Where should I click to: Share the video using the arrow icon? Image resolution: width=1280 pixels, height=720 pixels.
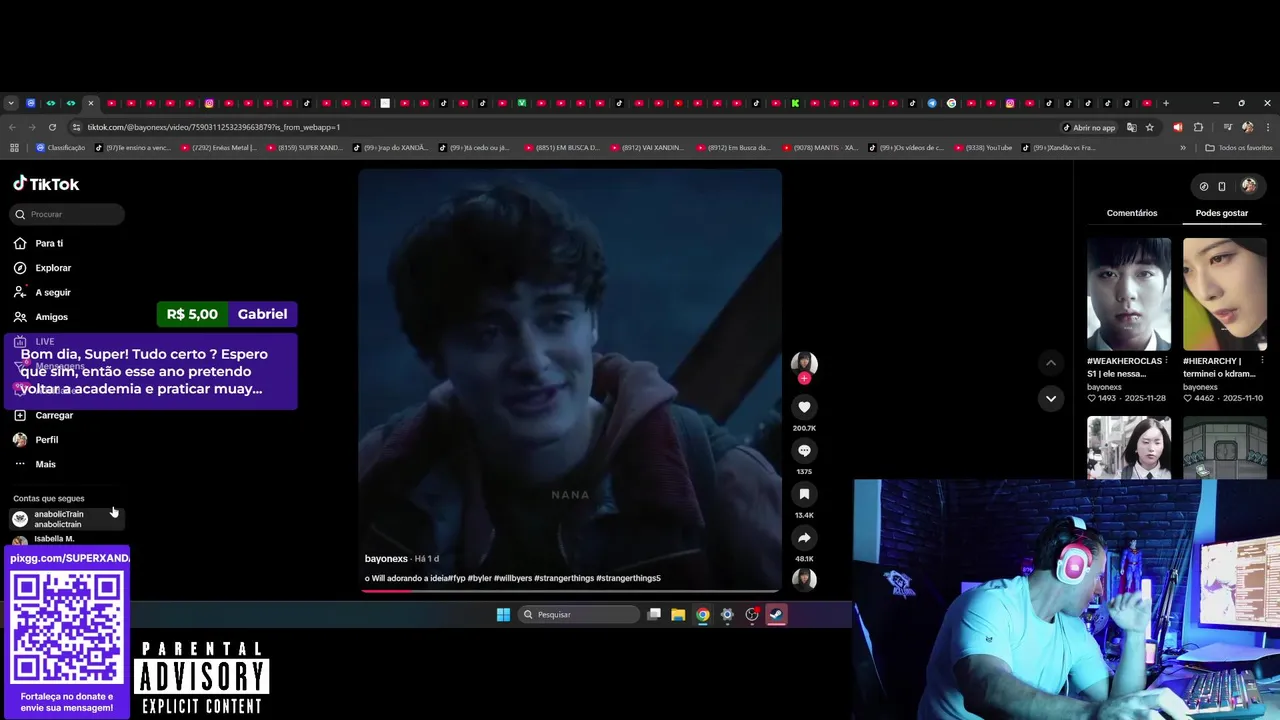[x=804, y=538]
